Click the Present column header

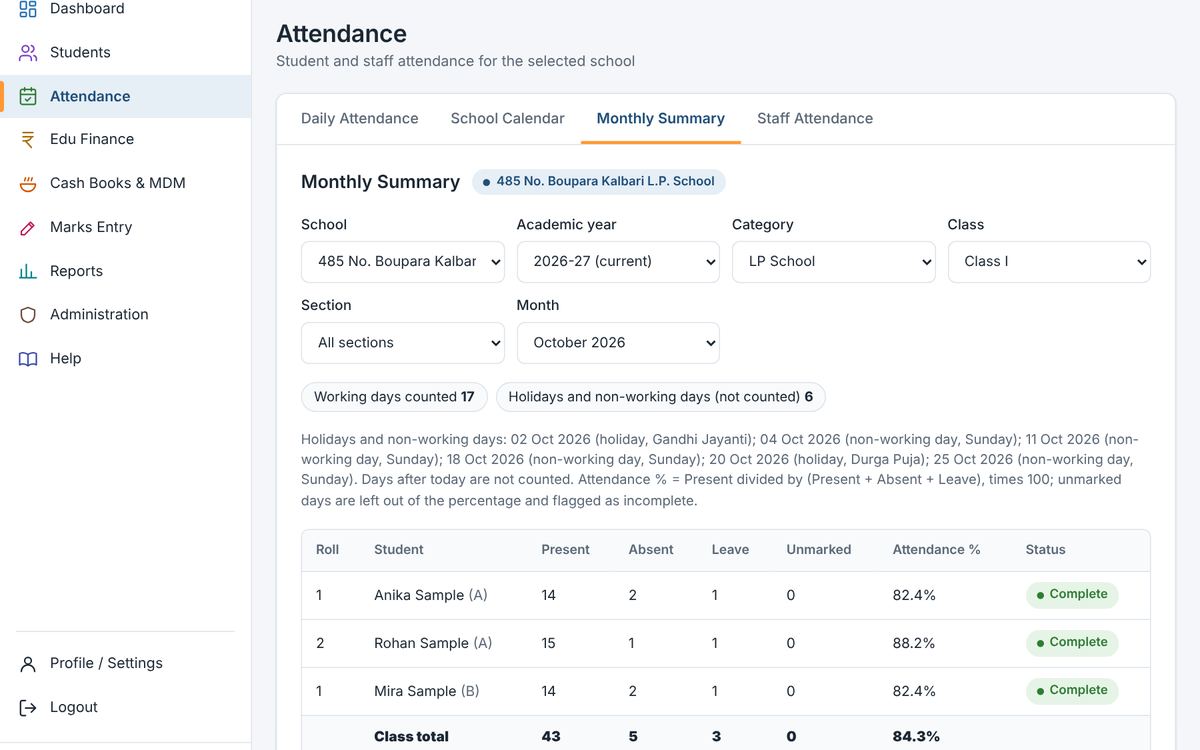pos(565,550)
